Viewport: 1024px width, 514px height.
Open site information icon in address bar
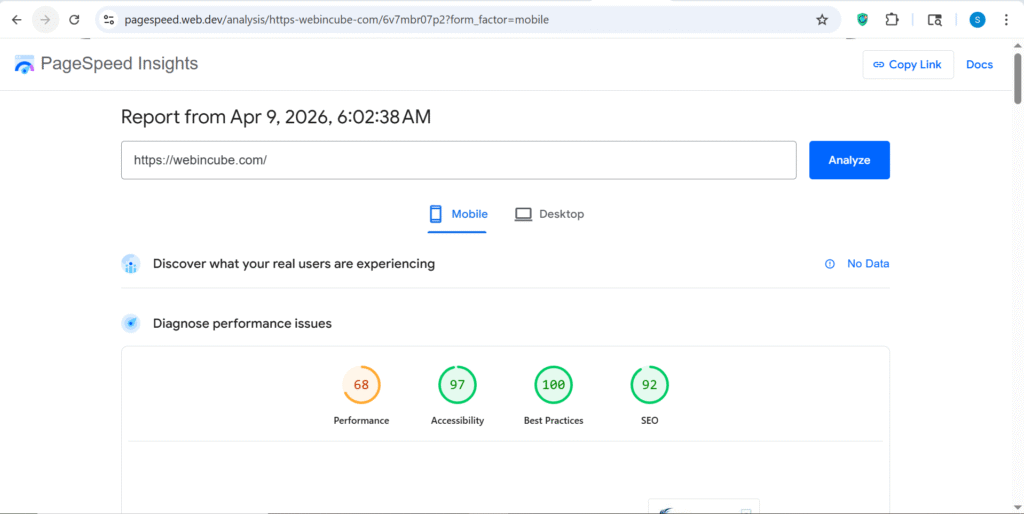coord(109,20)
